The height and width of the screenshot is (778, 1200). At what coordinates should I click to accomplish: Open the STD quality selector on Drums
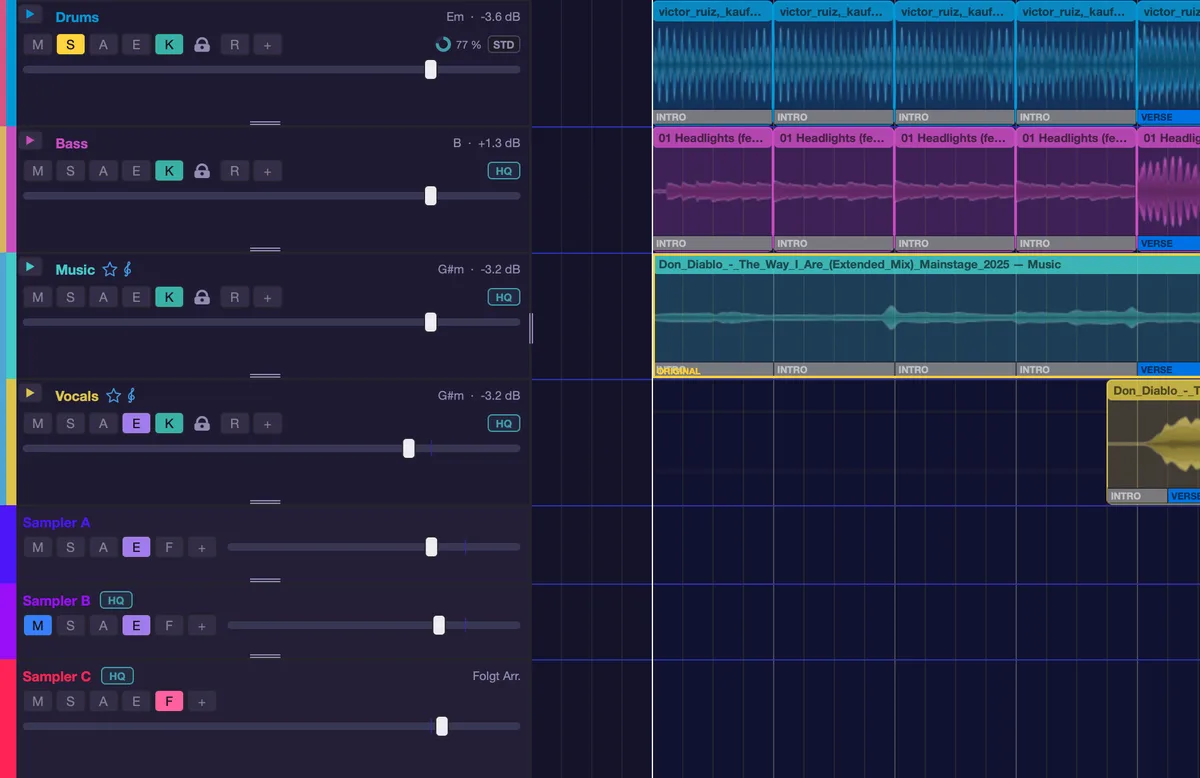click(x=504, y=45)
